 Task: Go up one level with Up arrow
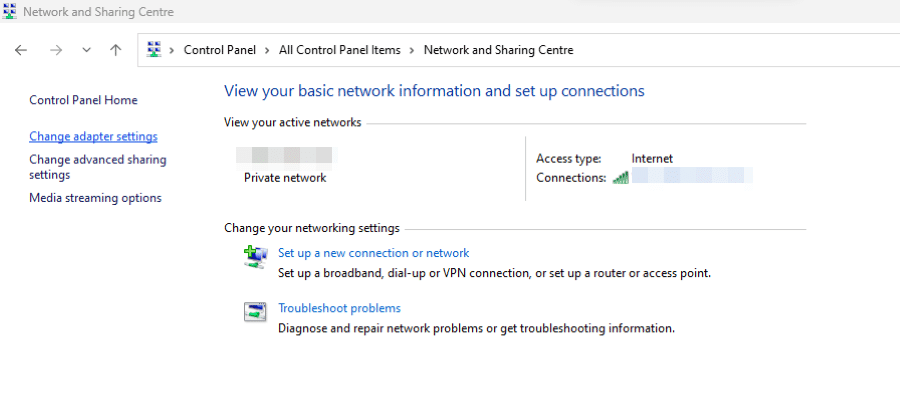116,51
